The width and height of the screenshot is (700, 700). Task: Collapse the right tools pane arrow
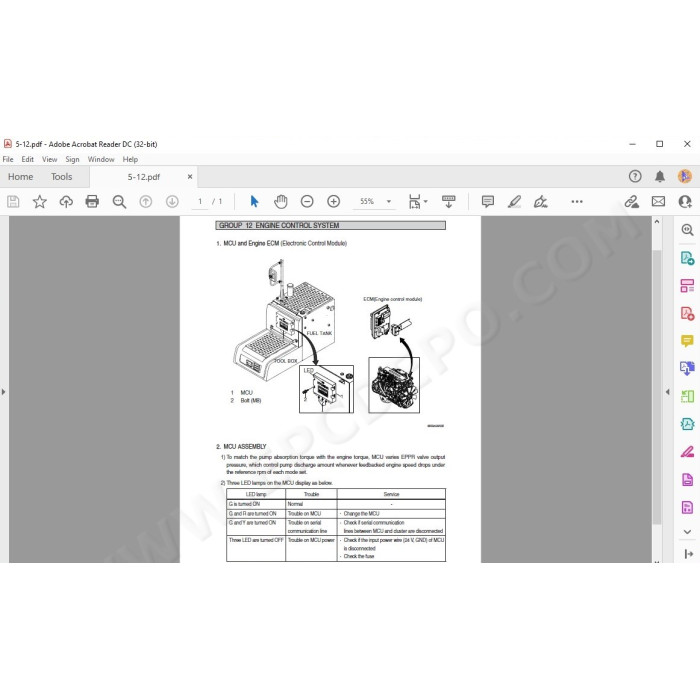tap(688, 554)
